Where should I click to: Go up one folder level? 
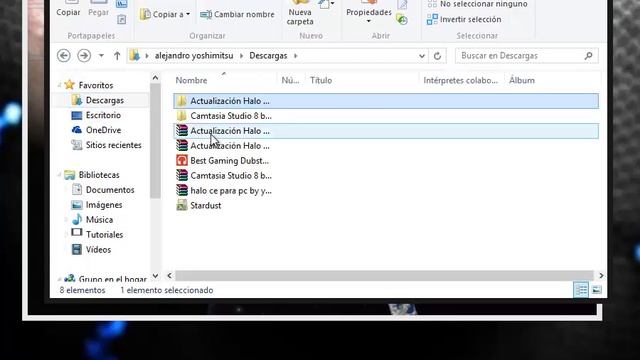[117, 56]
